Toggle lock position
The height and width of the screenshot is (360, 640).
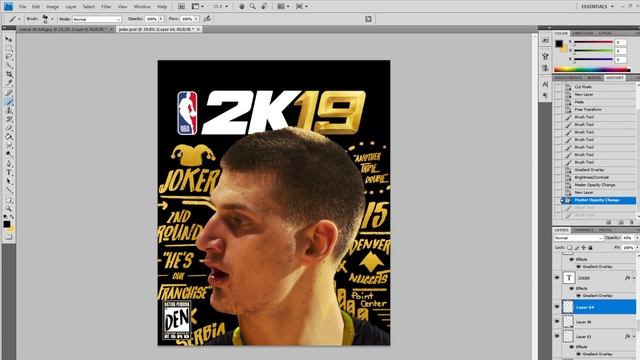tap(583, 248)
